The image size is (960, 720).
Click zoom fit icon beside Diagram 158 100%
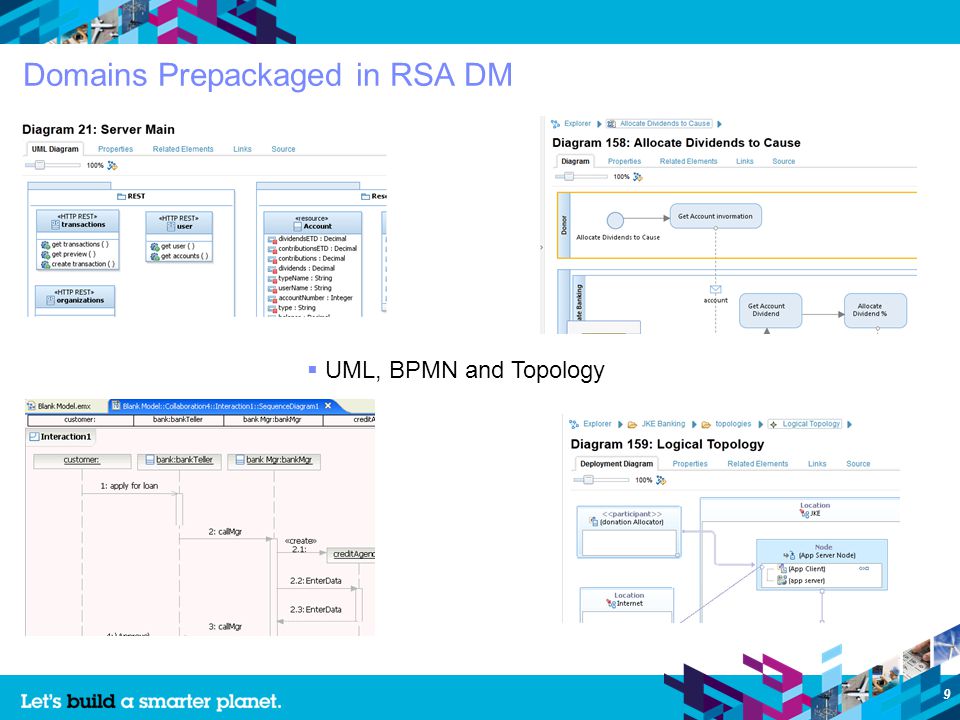click(637, 177)
